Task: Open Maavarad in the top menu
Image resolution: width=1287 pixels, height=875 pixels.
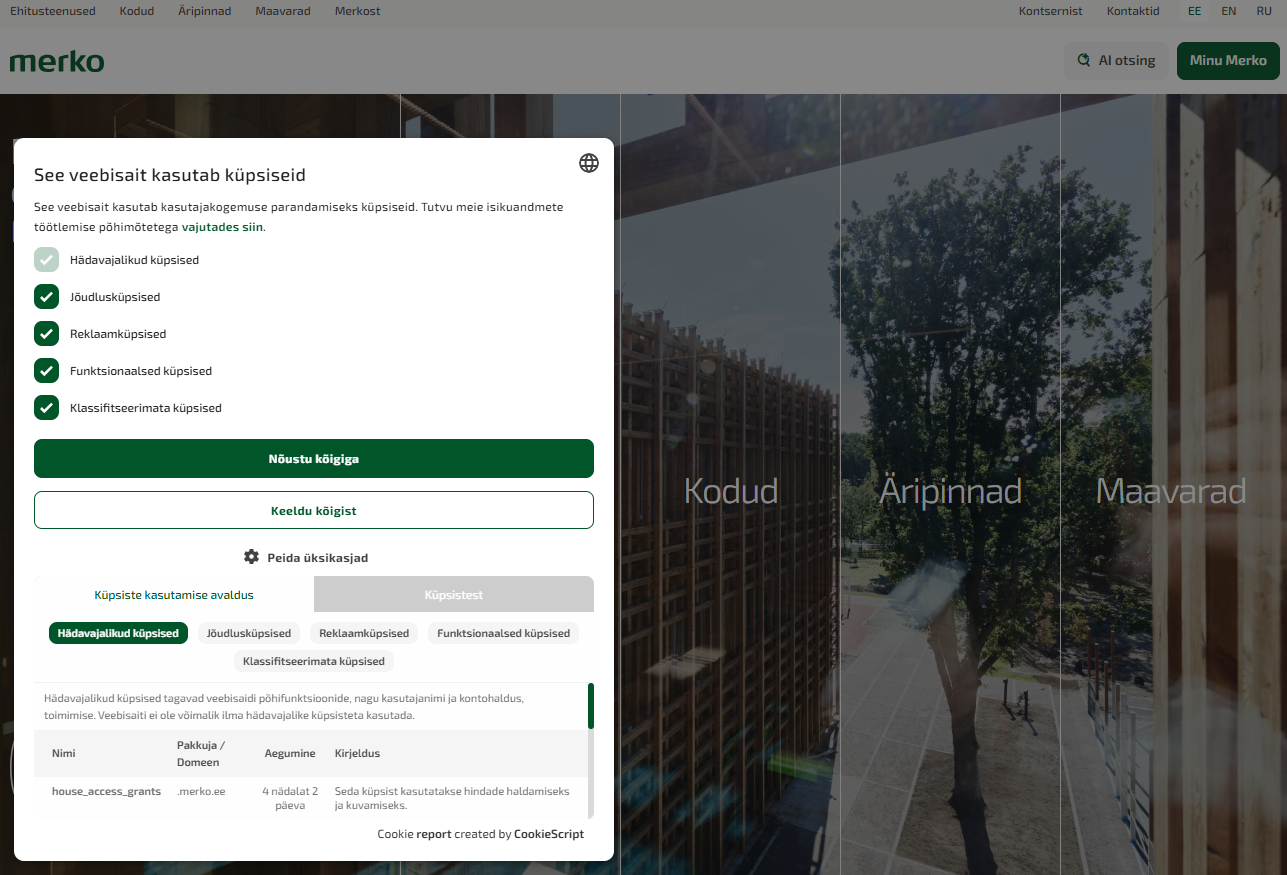Action: point(283,11)
